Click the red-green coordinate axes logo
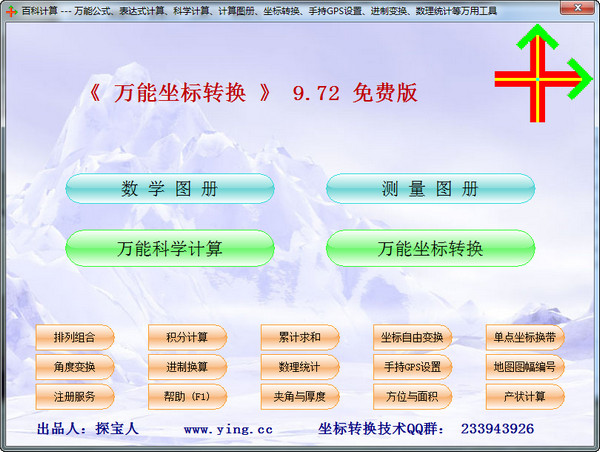Viewport: 600px width, 452px height. [543, 73]
